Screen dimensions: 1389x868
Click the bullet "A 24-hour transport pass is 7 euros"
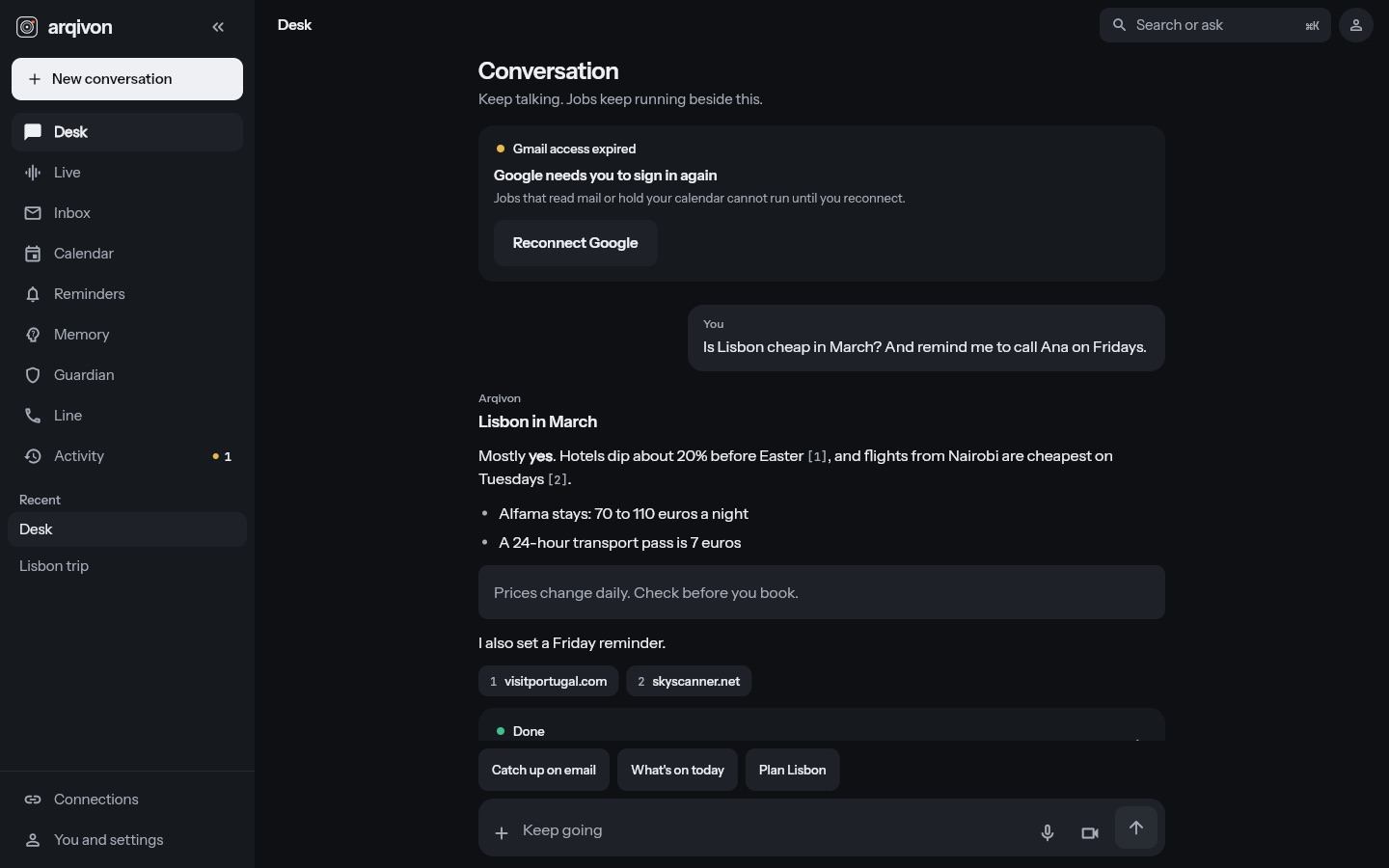620,543
